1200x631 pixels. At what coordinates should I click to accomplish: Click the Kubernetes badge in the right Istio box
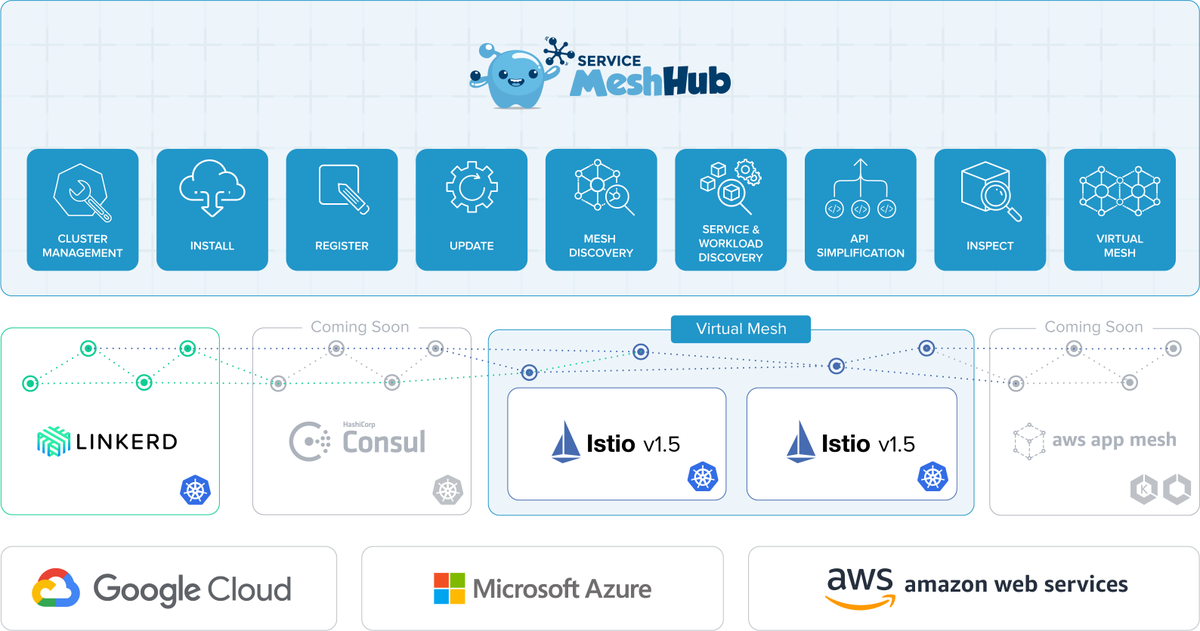coord(933,477)
